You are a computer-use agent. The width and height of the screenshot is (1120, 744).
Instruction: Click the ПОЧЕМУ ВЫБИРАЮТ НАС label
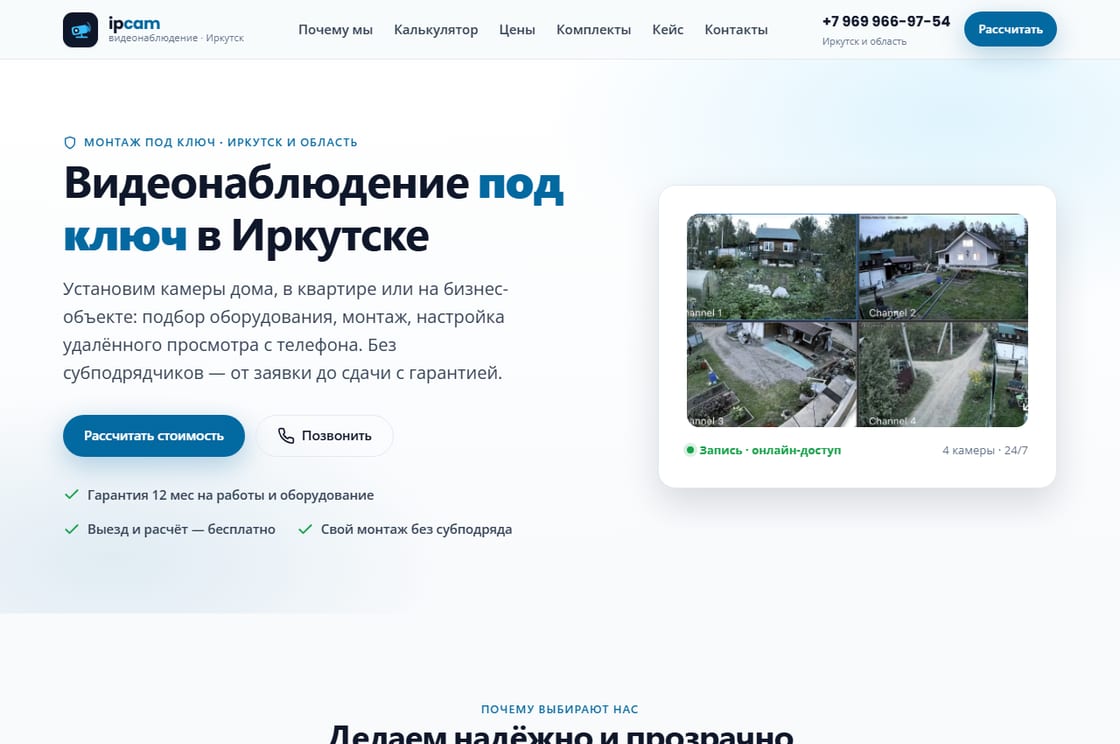point(560,709)
